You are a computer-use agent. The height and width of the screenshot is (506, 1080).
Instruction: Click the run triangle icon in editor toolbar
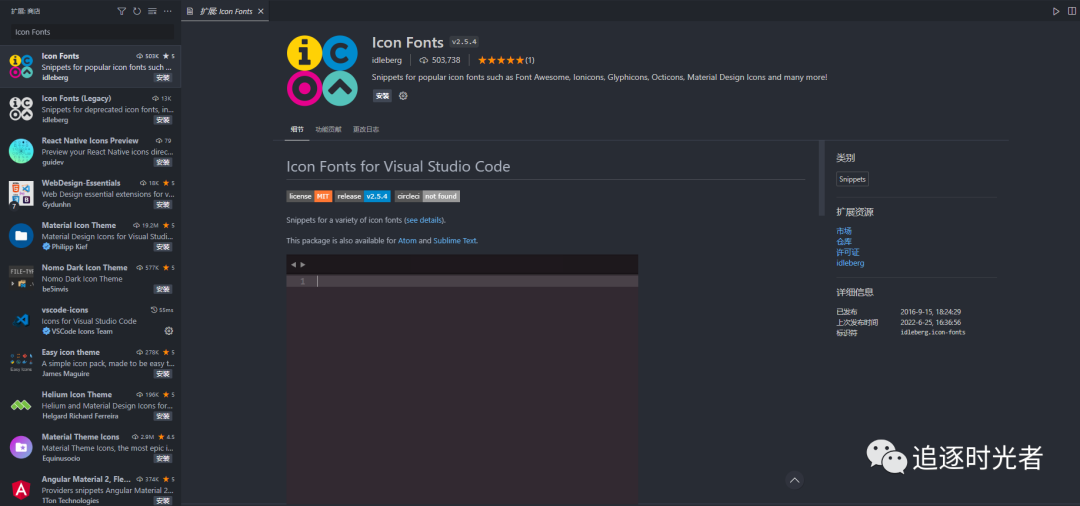(x=1056, y=11)
